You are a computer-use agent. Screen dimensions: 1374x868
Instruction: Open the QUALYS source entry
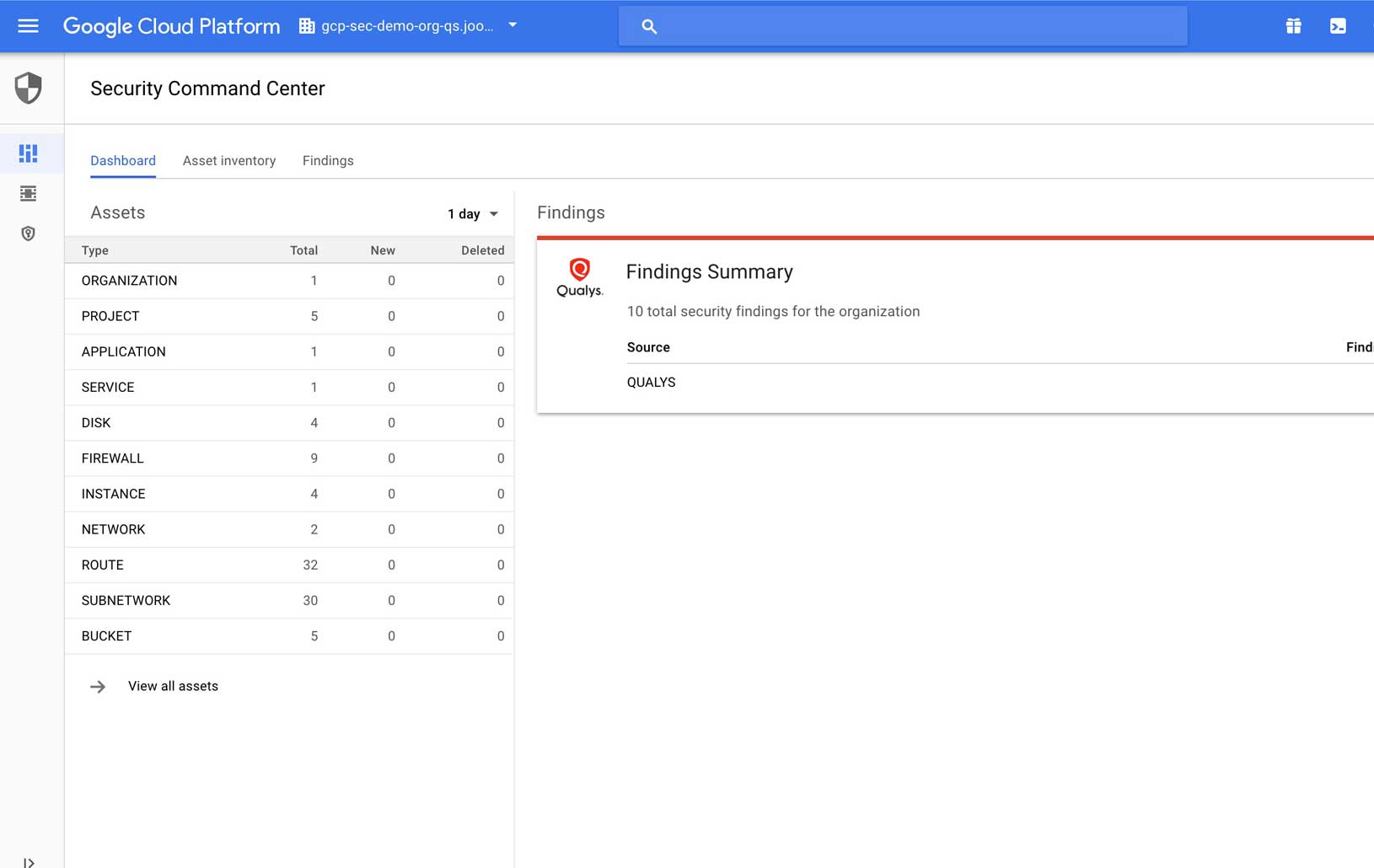pos(651,382)
